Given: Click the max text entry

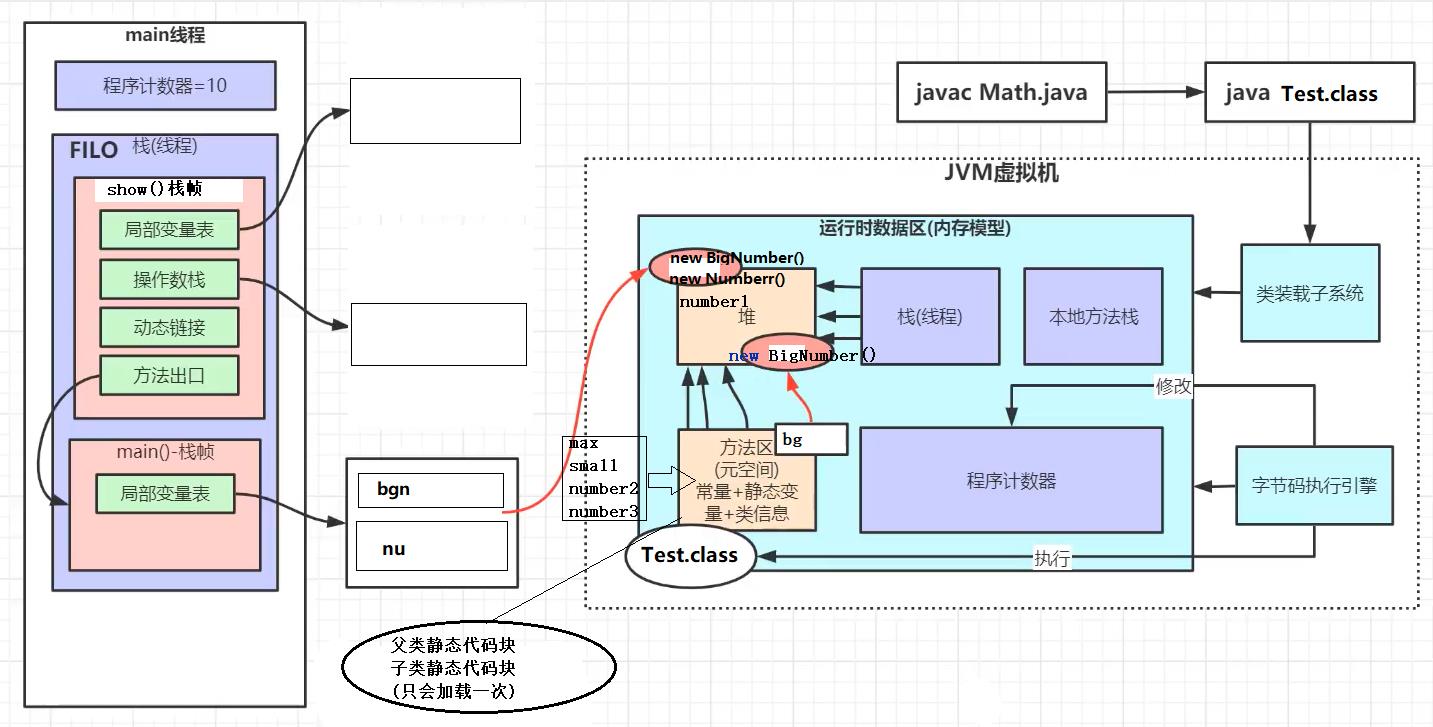Looking at the screenshot, I should [x=584, y=443].
